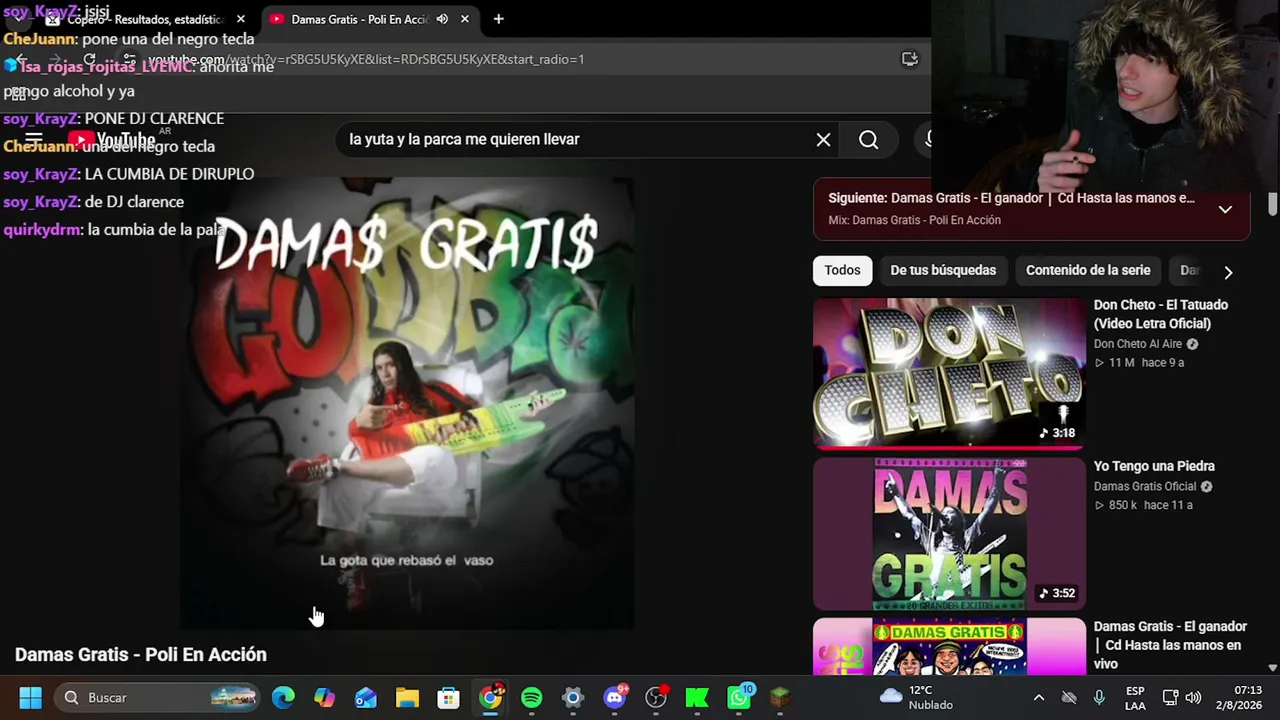Click the Damas Gratis video player
Viewport: 1280px width, 720px height.
click(x=407, y=404)
